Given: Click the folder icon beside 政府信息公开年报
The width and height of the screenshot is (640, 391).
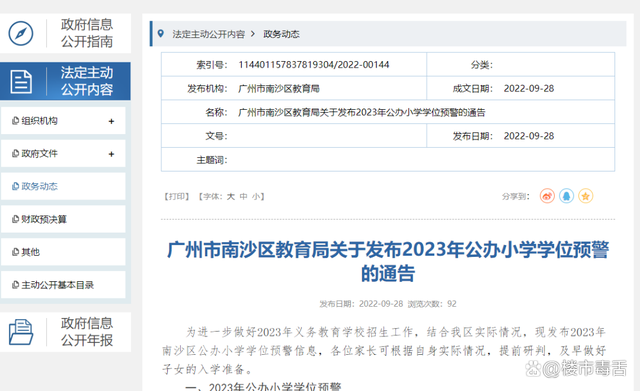Looking at the screenshot, I should [x=21, y=332].
